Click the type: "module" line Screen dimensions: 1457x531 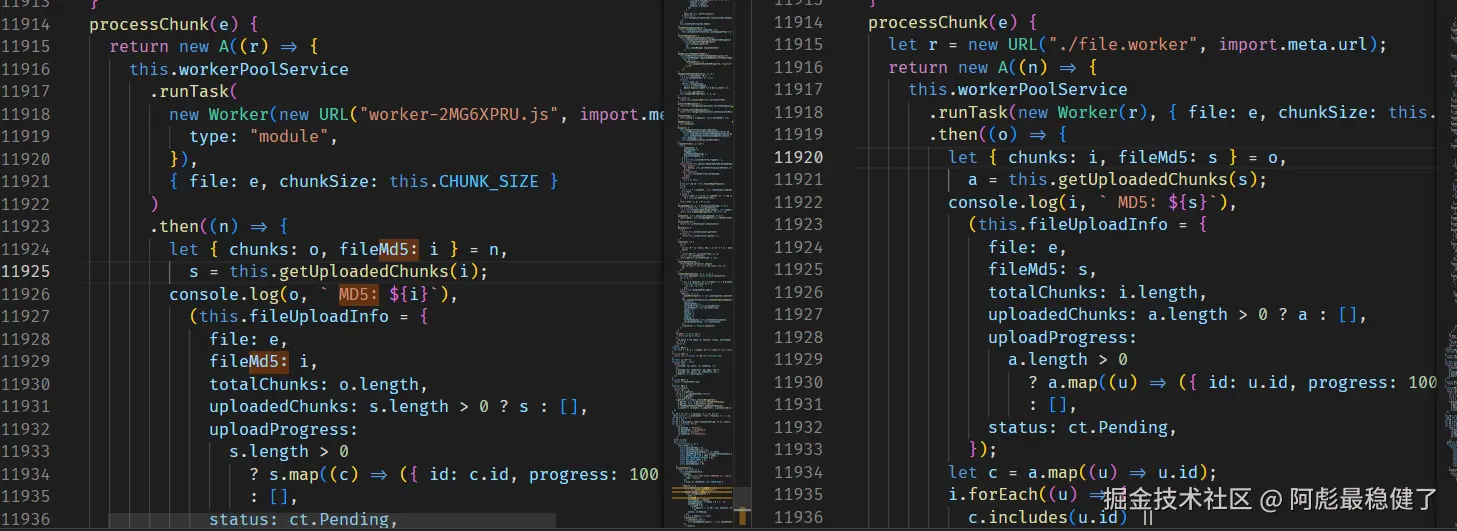(x=264, y=137)
